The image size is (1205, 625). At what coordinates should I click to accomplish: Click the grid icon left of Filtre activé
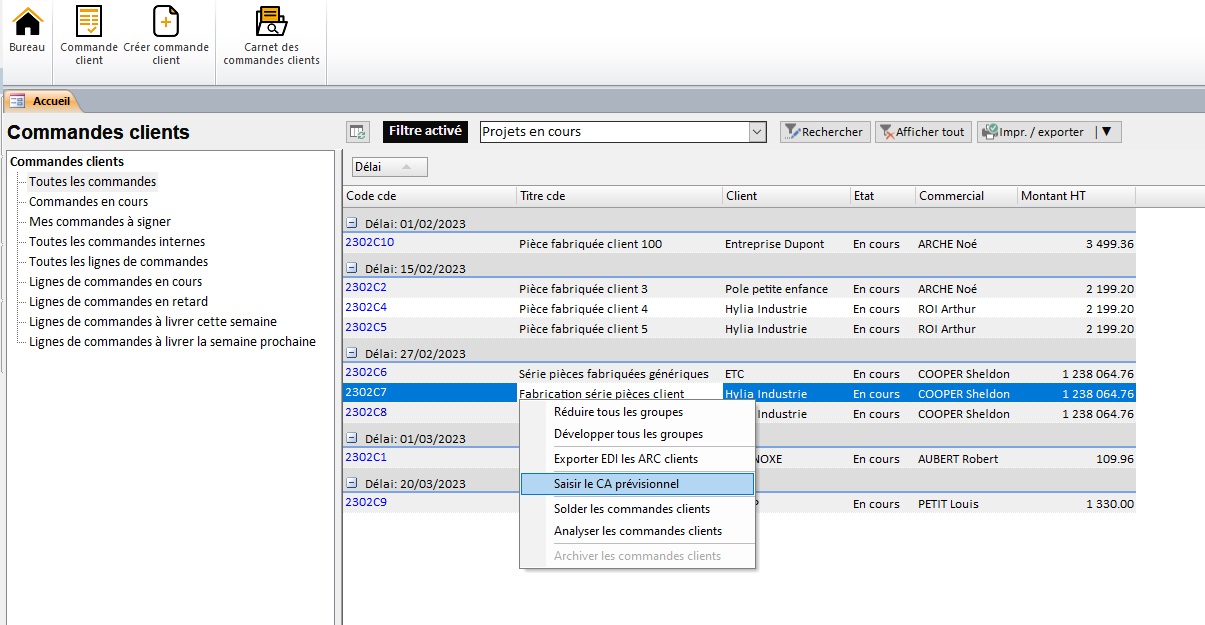[x=357, y=131]
